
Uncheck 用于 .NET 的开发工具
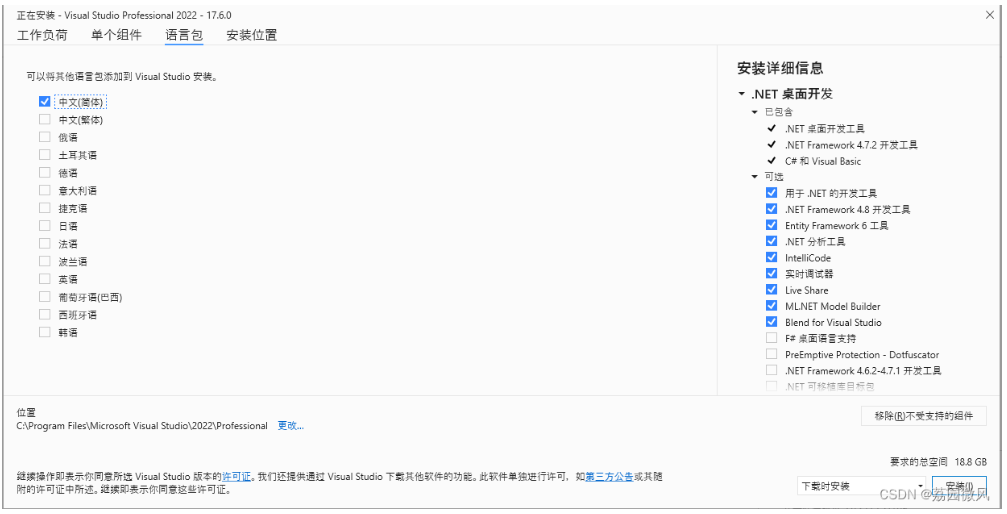pos(771,193)
